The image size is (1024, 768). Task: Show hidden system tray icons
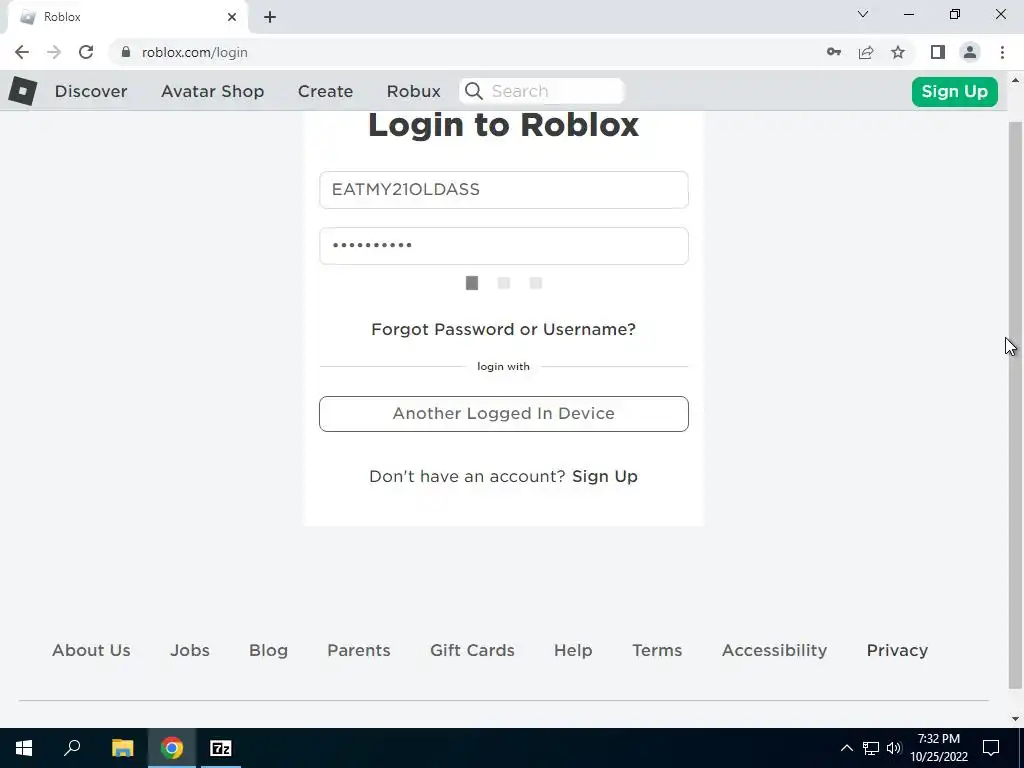(x=846, y=748)
